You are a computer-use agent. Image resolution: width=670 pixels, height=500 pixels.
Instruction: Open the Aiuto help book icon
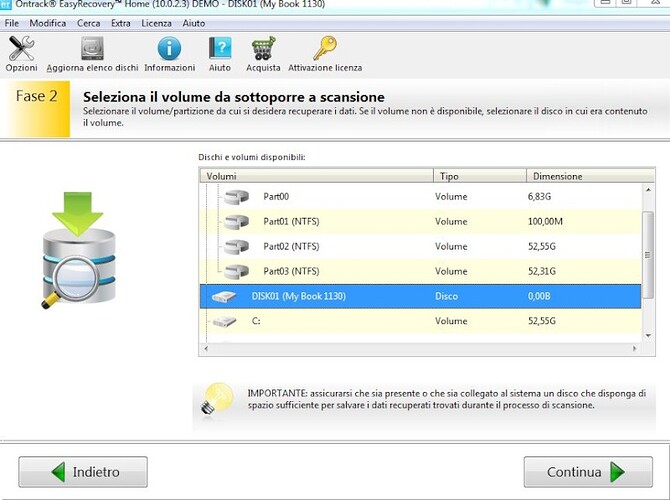[x=220, y=48]
